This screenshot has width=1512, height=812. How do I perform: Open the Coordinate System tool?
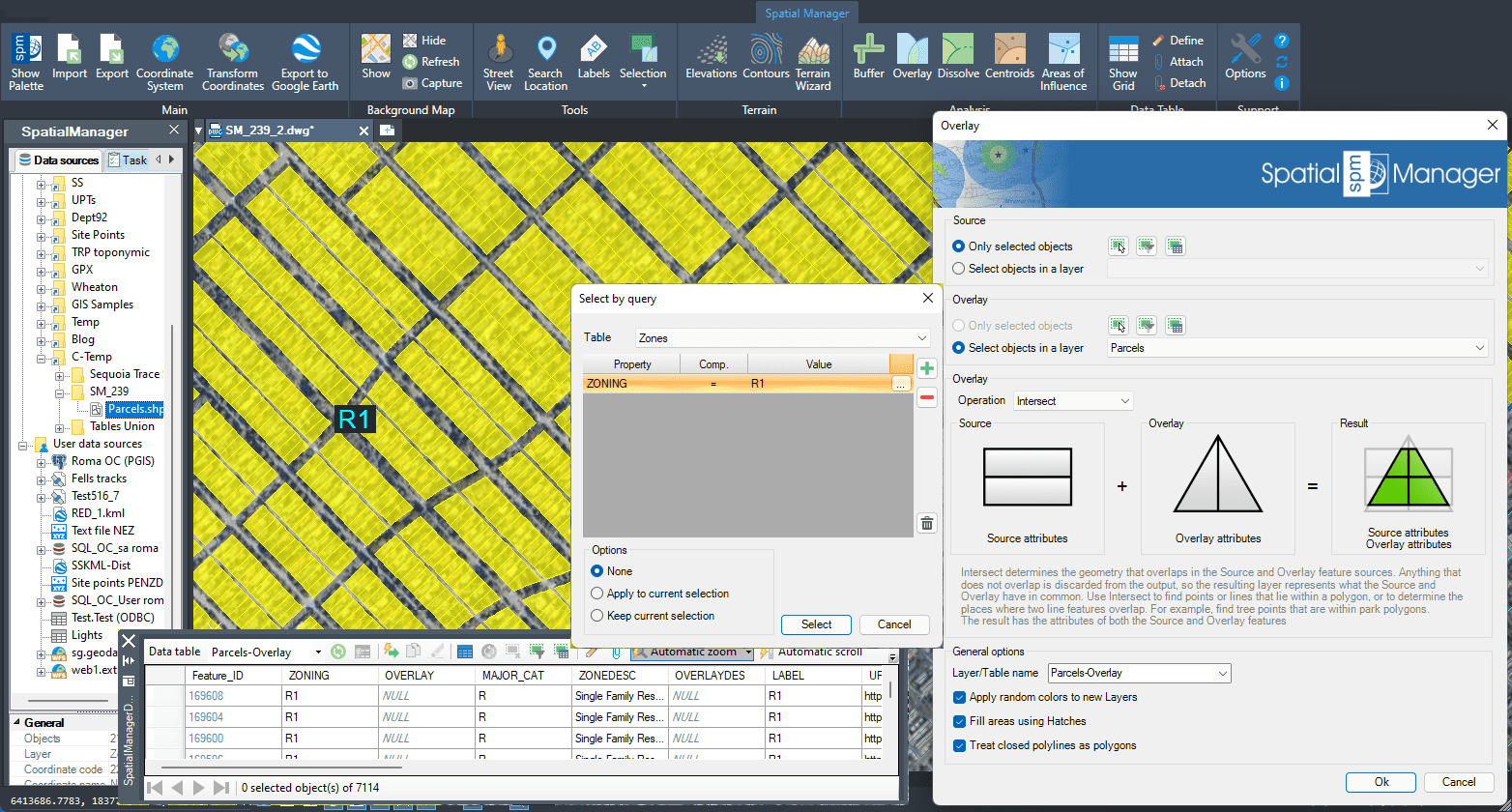tap(165, 62)
